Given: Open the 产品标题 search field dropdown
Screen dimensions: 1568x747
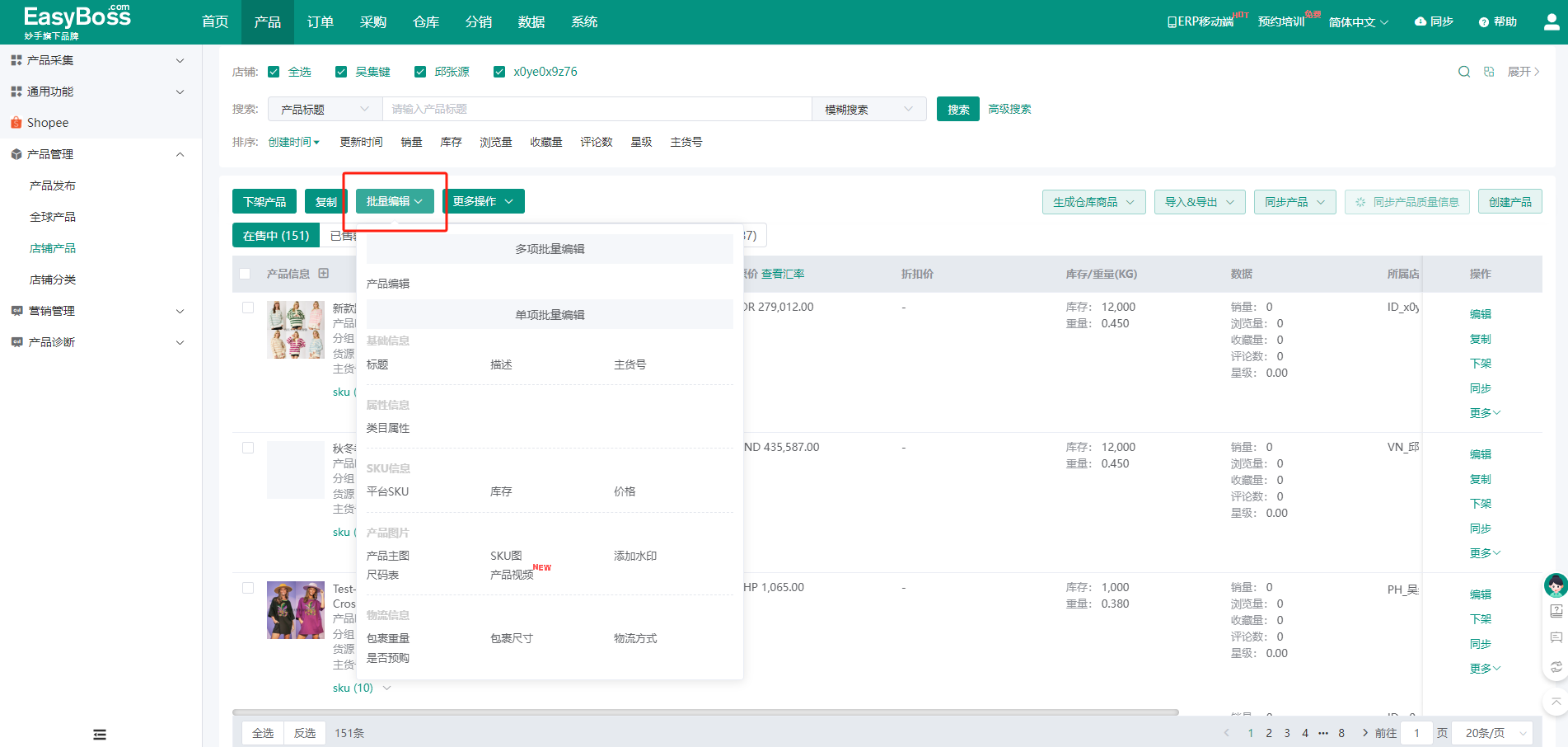Looking at the screenshot, I should point(325,109).
